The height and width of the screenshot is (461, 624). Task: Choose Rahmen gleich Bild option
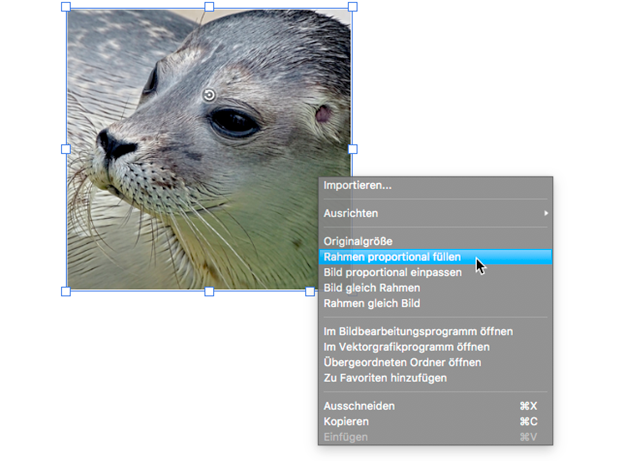pos(371,303)
